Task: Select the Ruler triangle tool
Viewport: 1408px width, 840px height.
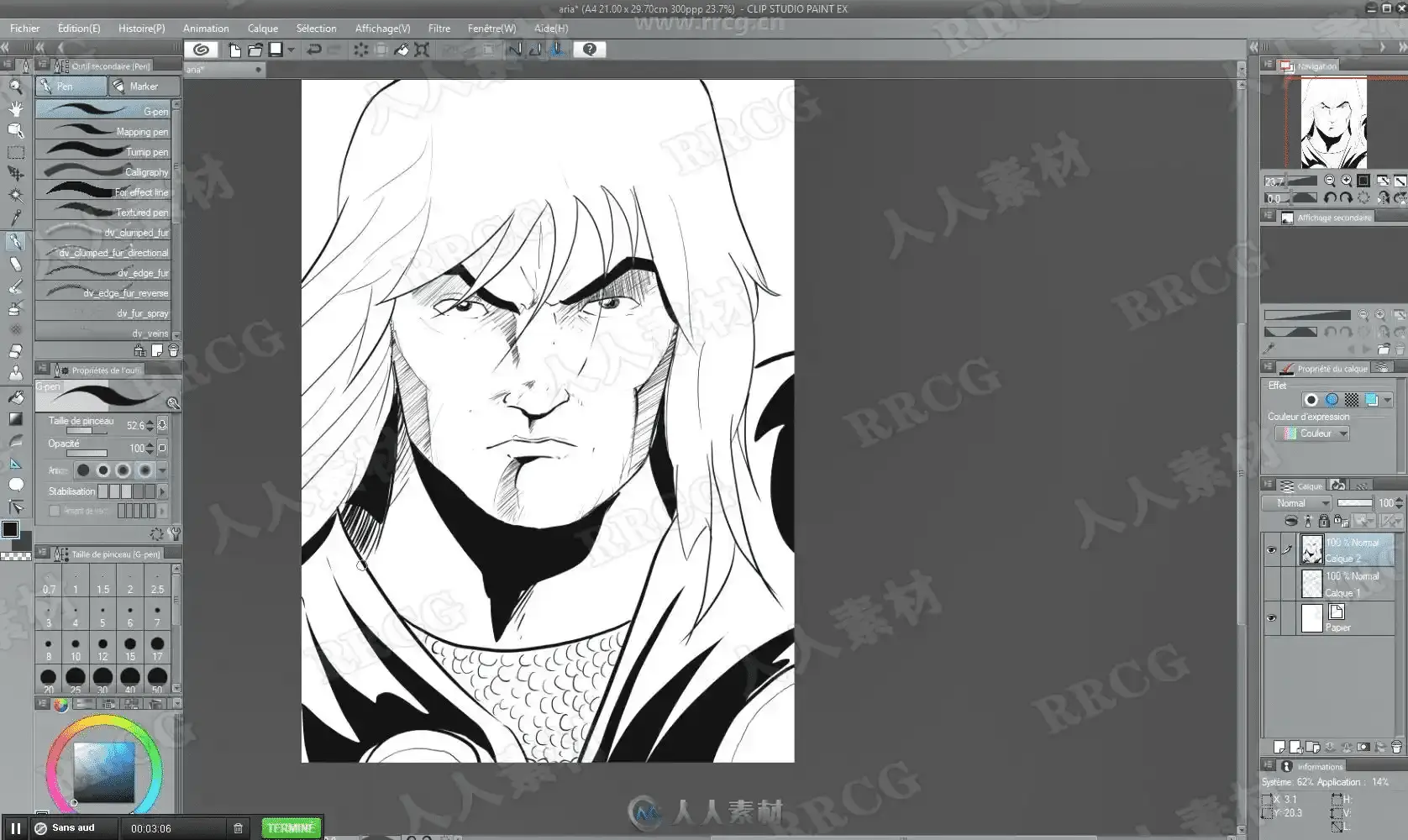Action: (15, 463)
